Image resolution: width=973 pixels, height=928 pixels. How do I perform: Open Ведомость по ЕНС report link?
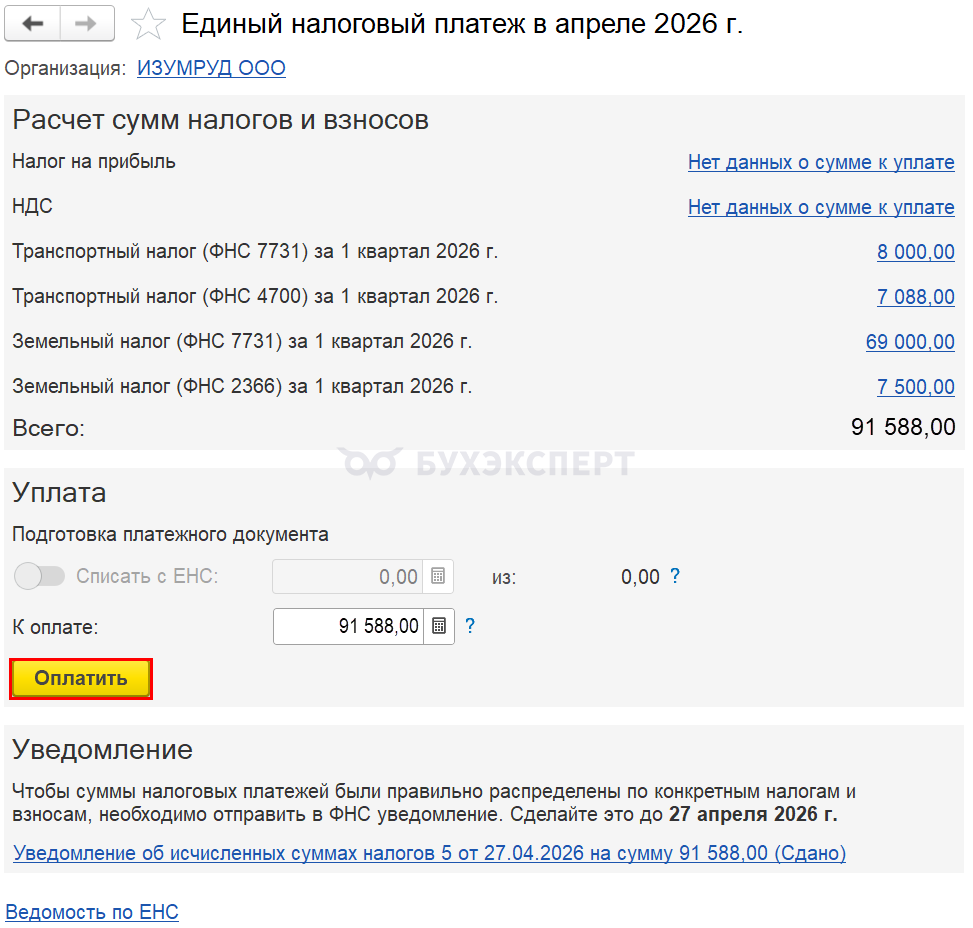[92, 911]
